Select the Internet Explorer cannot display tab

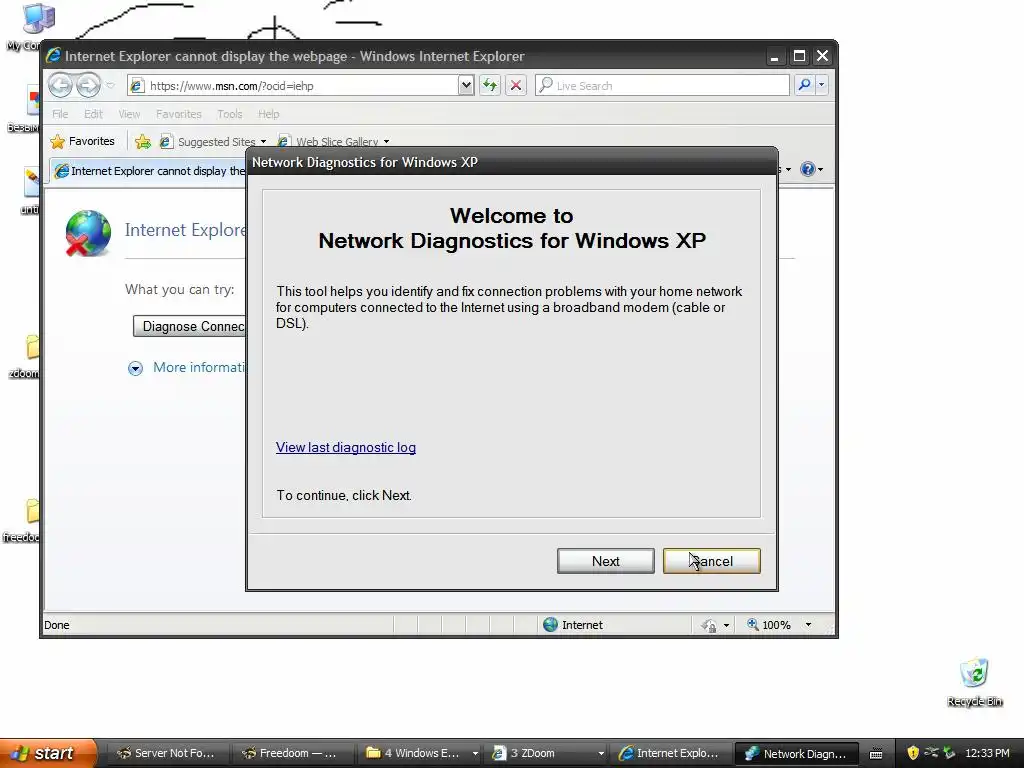pos(149,171)
